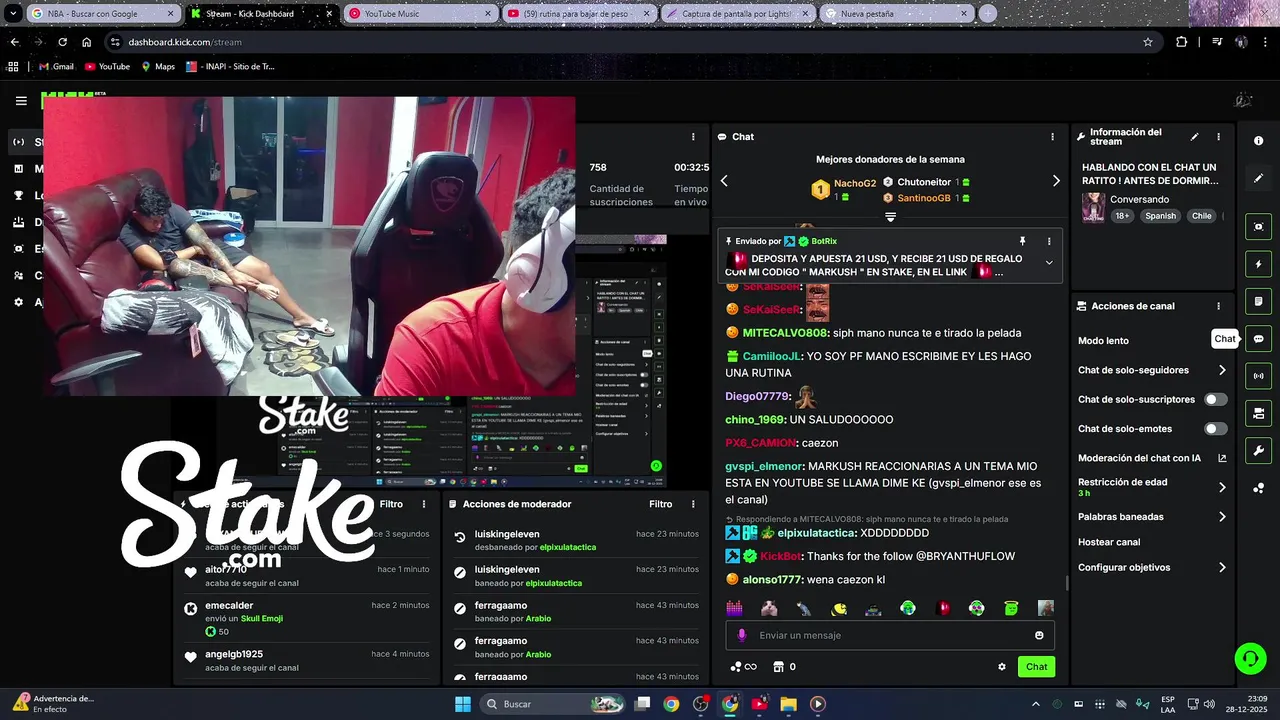Click the chat scrollbar

coord(1066,583)
